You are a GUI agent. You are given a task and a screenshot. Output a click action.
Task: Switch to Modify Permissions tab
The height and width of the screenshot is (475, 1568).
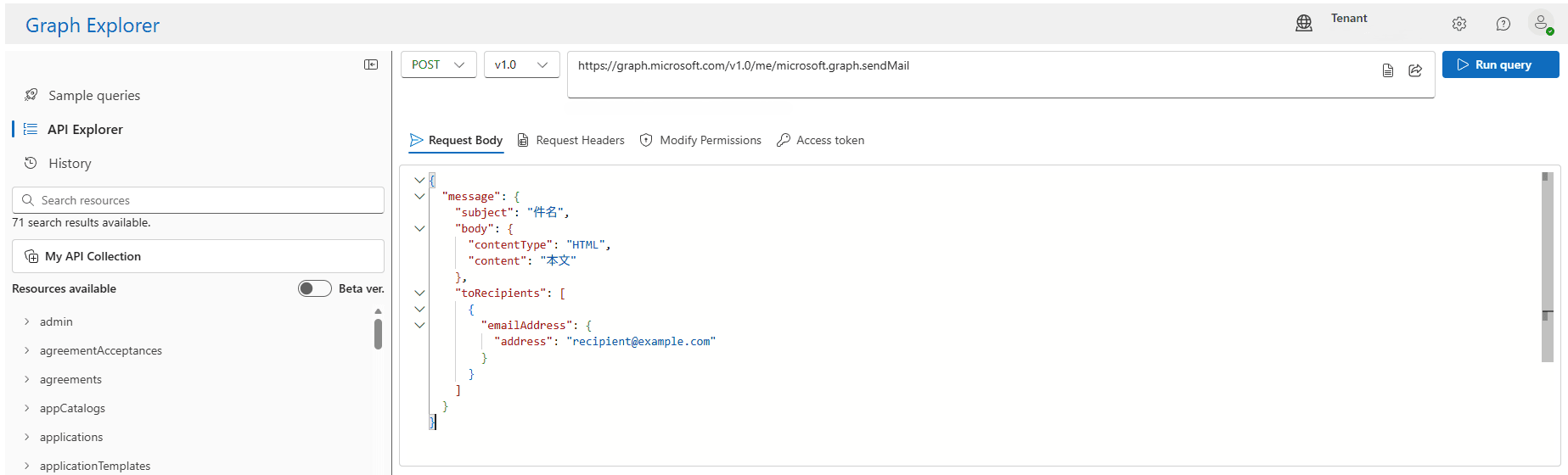[x=700, y=140]
